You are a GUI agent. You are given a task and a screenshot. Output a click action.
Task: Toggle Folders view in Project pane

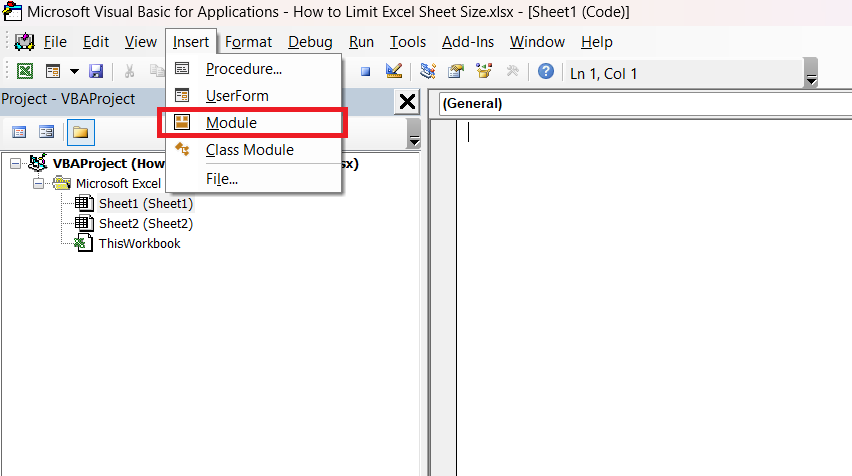coord(80,132)
